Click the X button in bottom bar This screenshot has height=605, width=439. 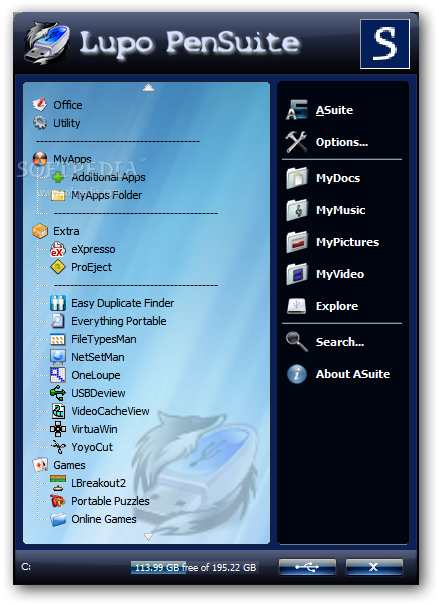tap(374, 567)
